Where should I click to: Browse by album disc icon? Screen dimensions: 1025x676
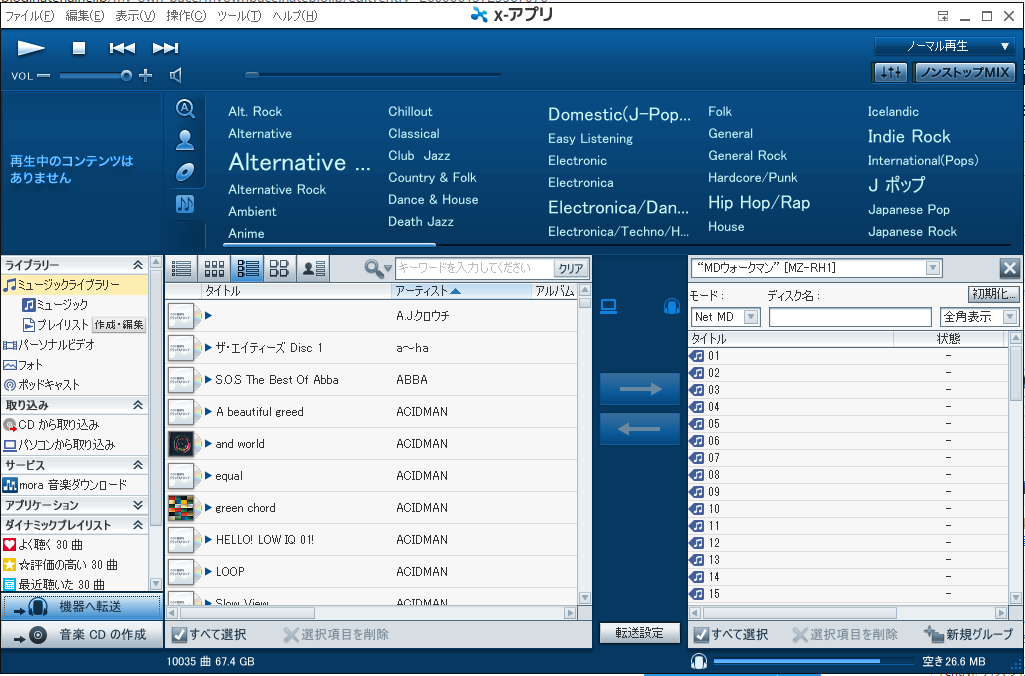point(185,172)
